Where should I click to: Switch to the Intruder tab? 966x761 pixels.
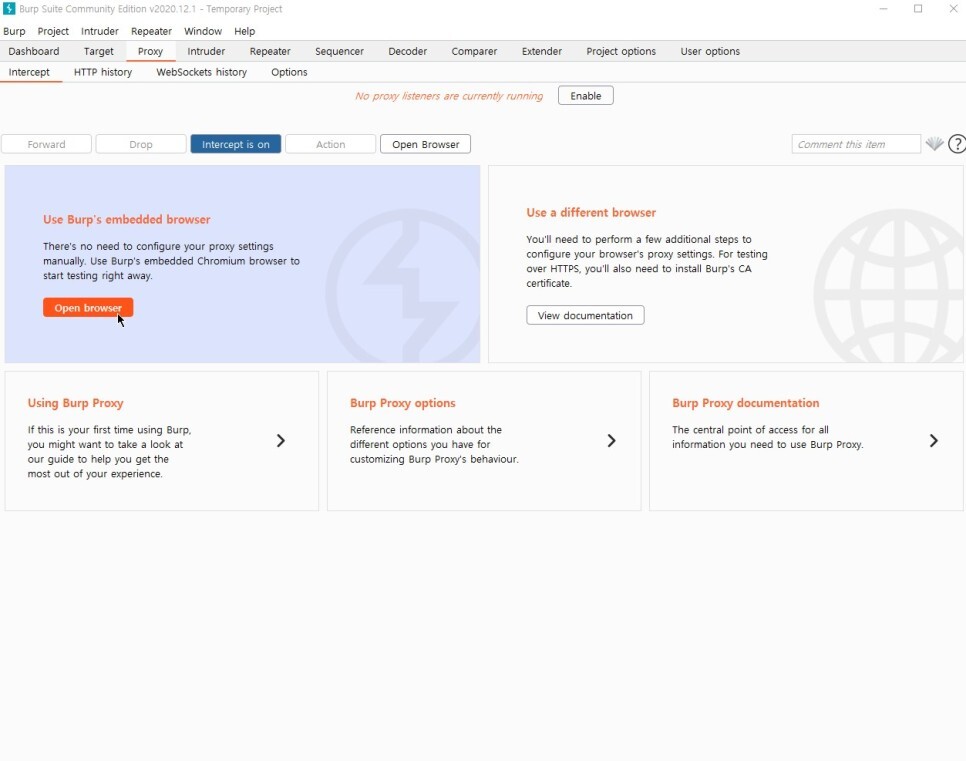tap(206, 51)
